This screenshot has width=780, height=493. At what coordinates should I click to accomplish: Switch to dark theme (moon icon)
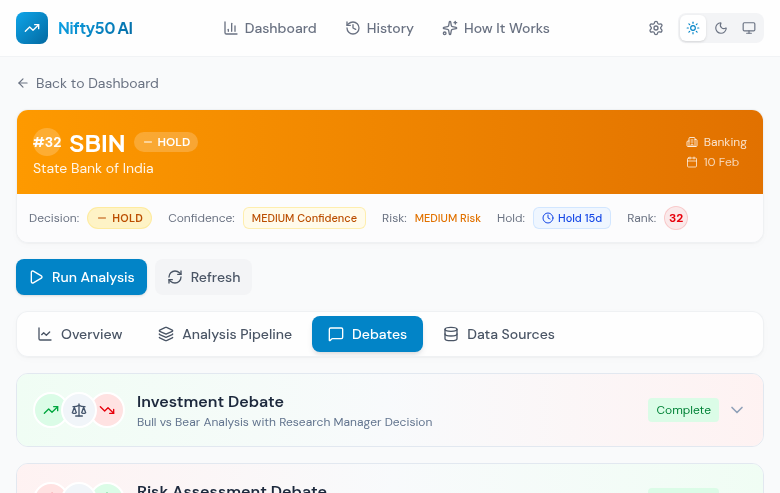pyautogui.click(x=721, y=28)
